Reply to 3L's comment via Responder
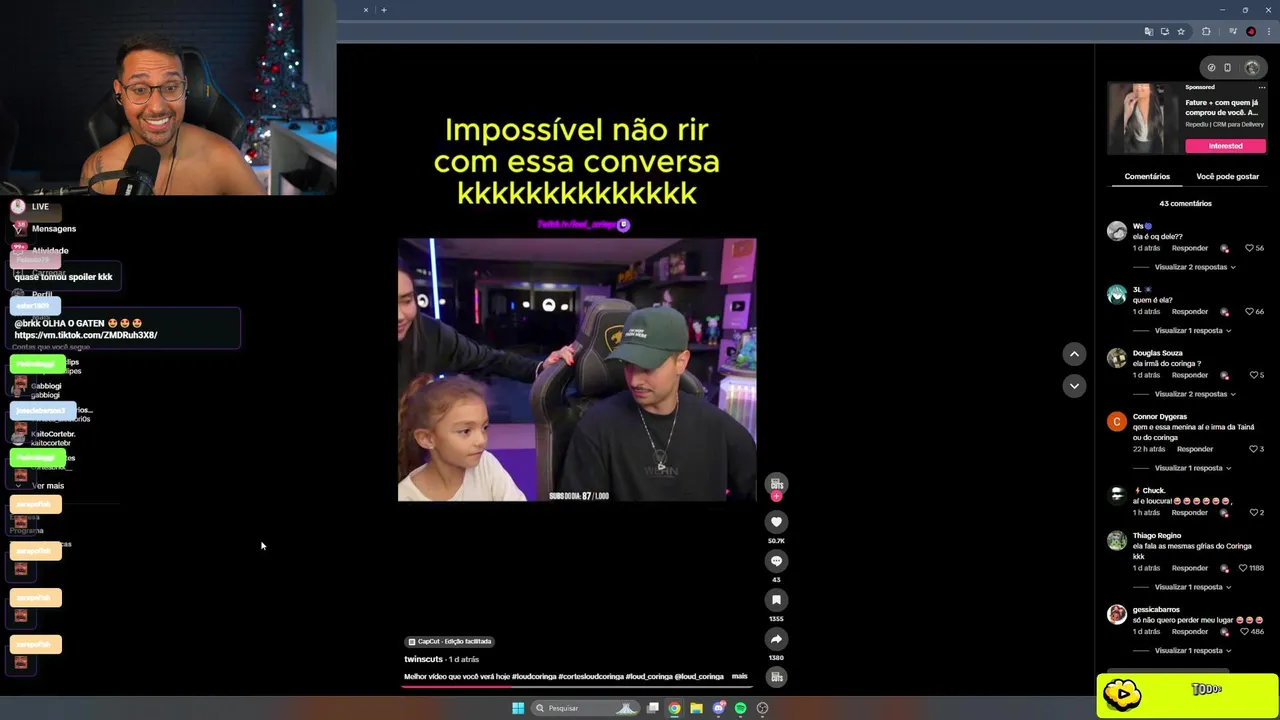Image resolution: width=1280 pixels, height=720 pixels. 1190,312
